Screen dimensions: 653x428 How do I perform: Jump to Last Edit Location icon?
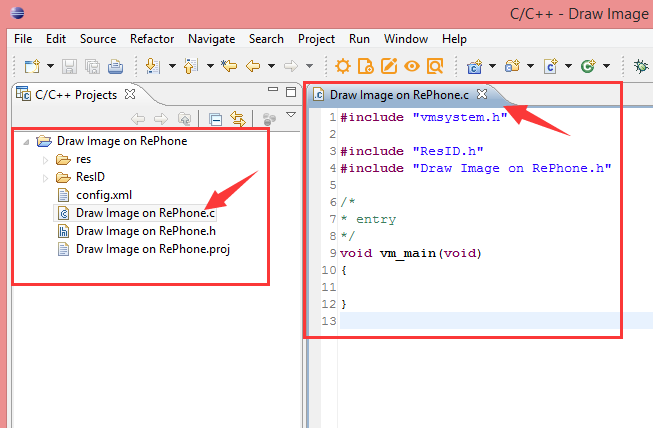pos(229,66)
